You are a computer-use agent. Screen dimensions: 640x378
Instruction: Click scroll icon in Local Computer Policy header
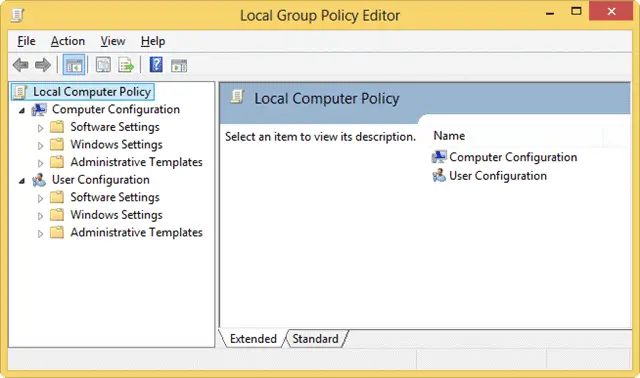(x=238, y=98)
